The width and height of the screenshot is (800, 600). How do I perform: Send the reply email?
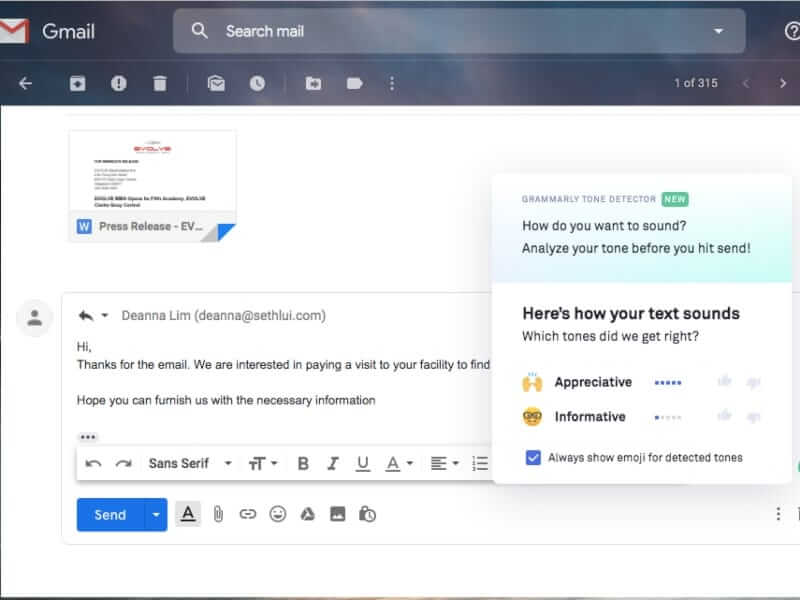108,515
